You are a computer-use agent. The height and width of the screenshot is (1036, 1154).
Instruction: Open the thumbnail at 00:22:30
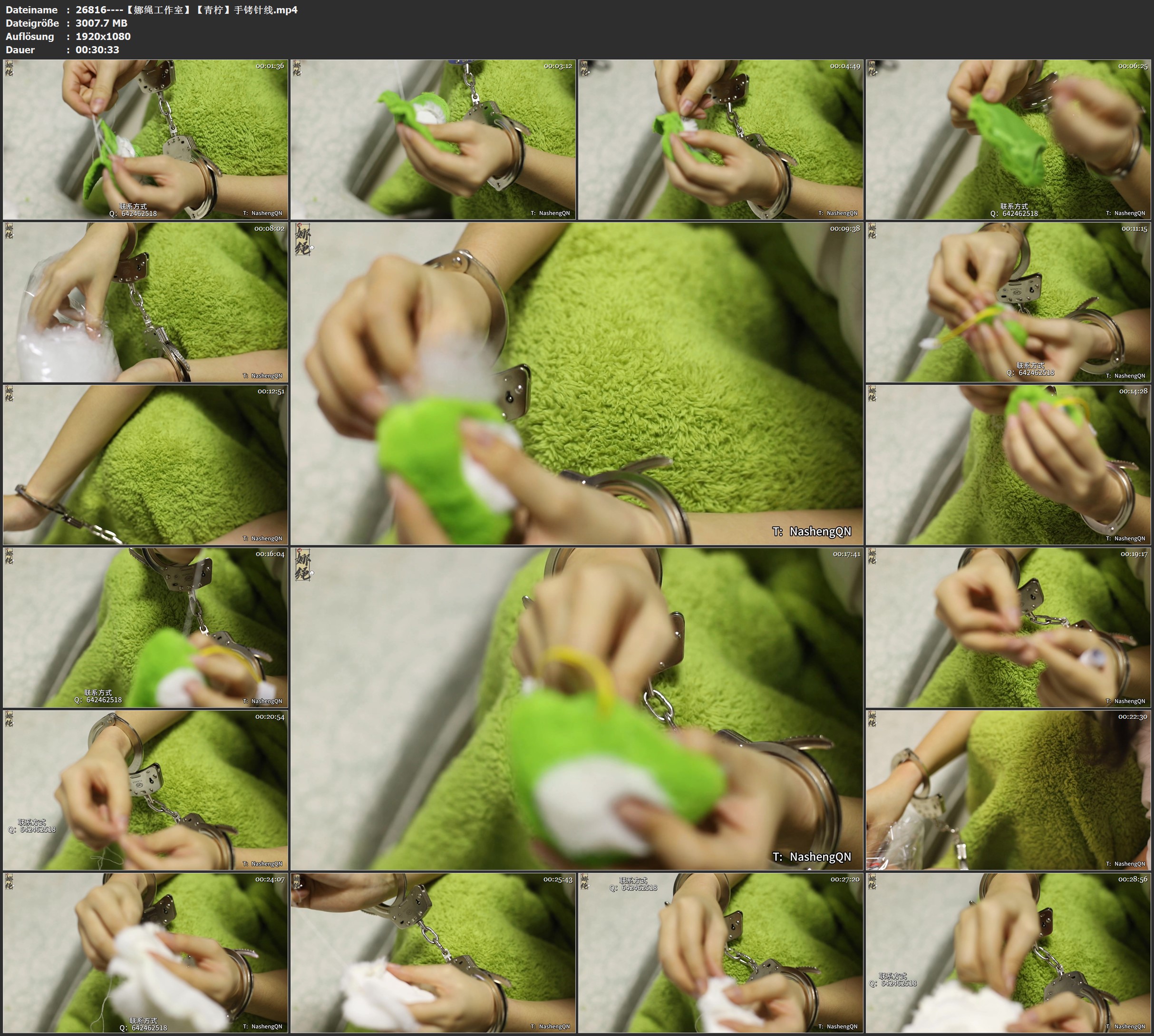(1009, 790)
